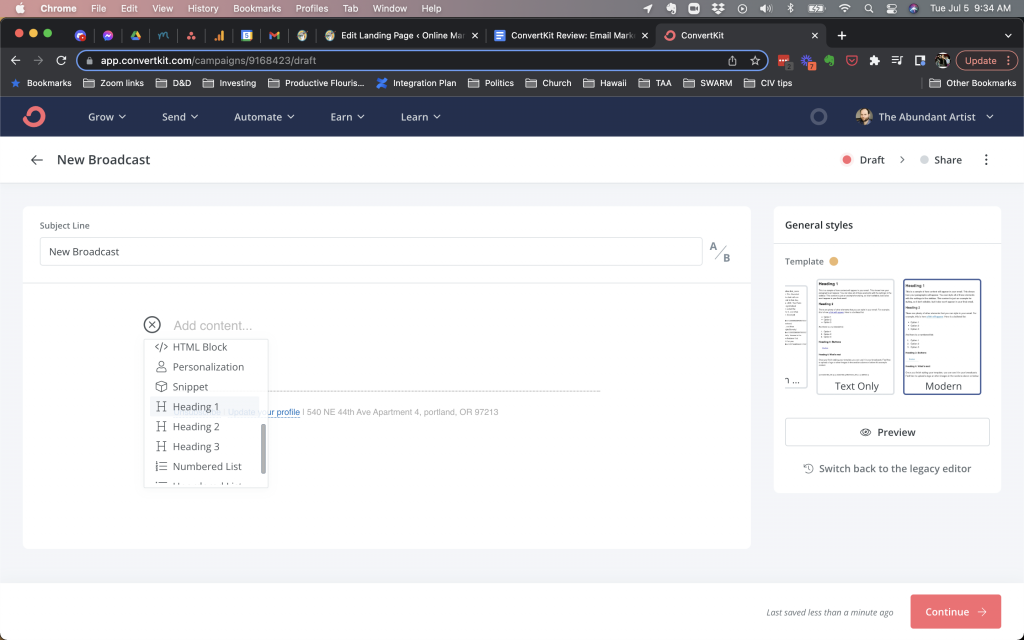Click the back arrow beside New Broadcast
Screen dimensions: 1024x640
click(37, 160)
